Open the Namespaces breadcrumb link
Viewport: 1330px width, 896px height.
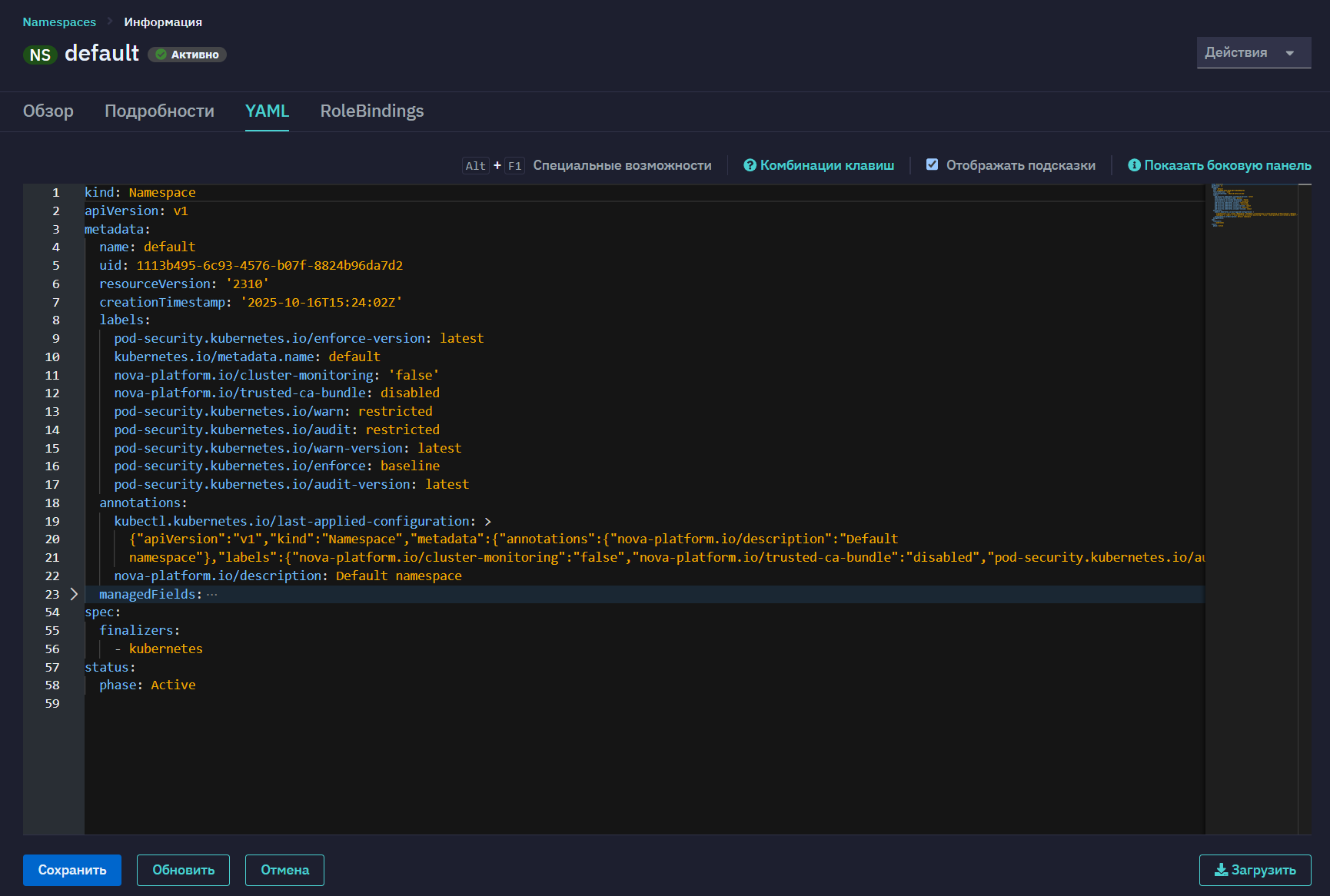point(59,22)
